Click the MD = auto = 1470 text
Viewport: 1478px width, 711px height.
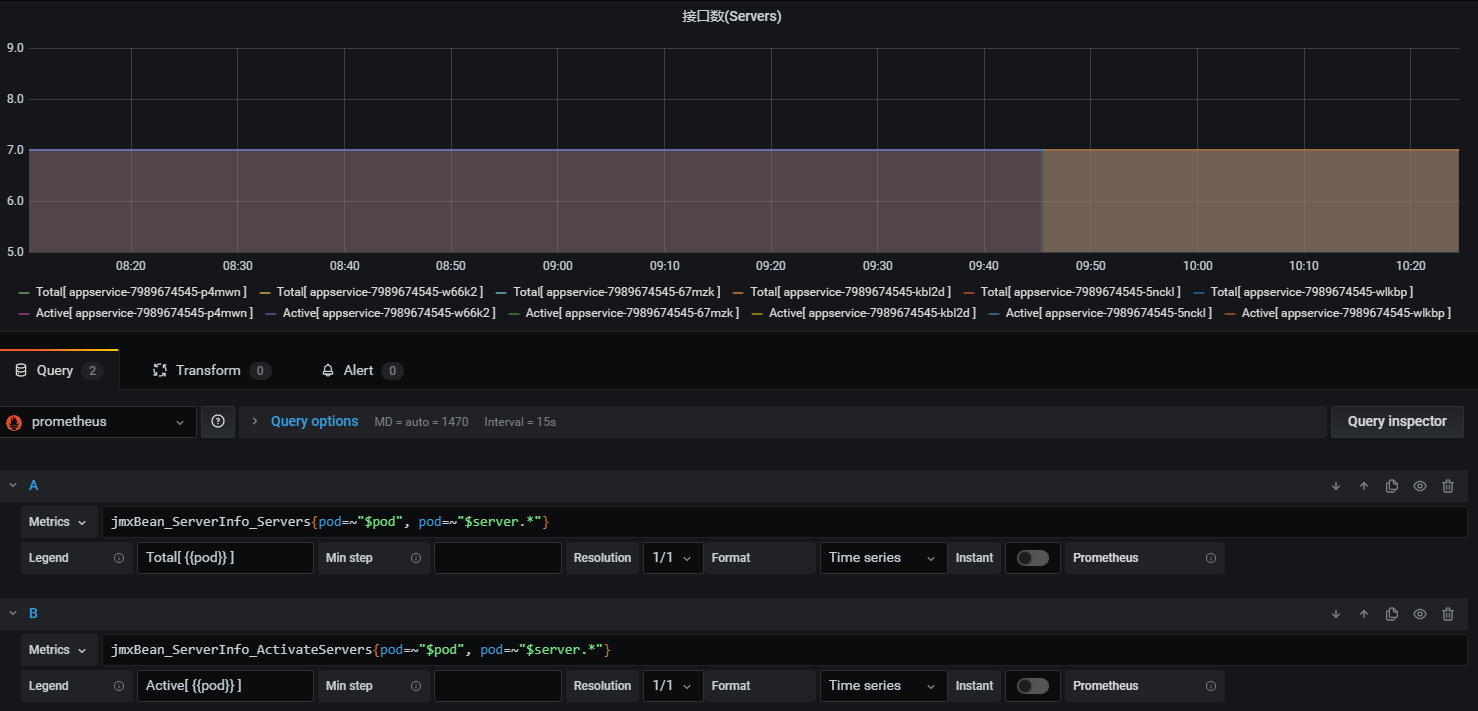(421, 422)
